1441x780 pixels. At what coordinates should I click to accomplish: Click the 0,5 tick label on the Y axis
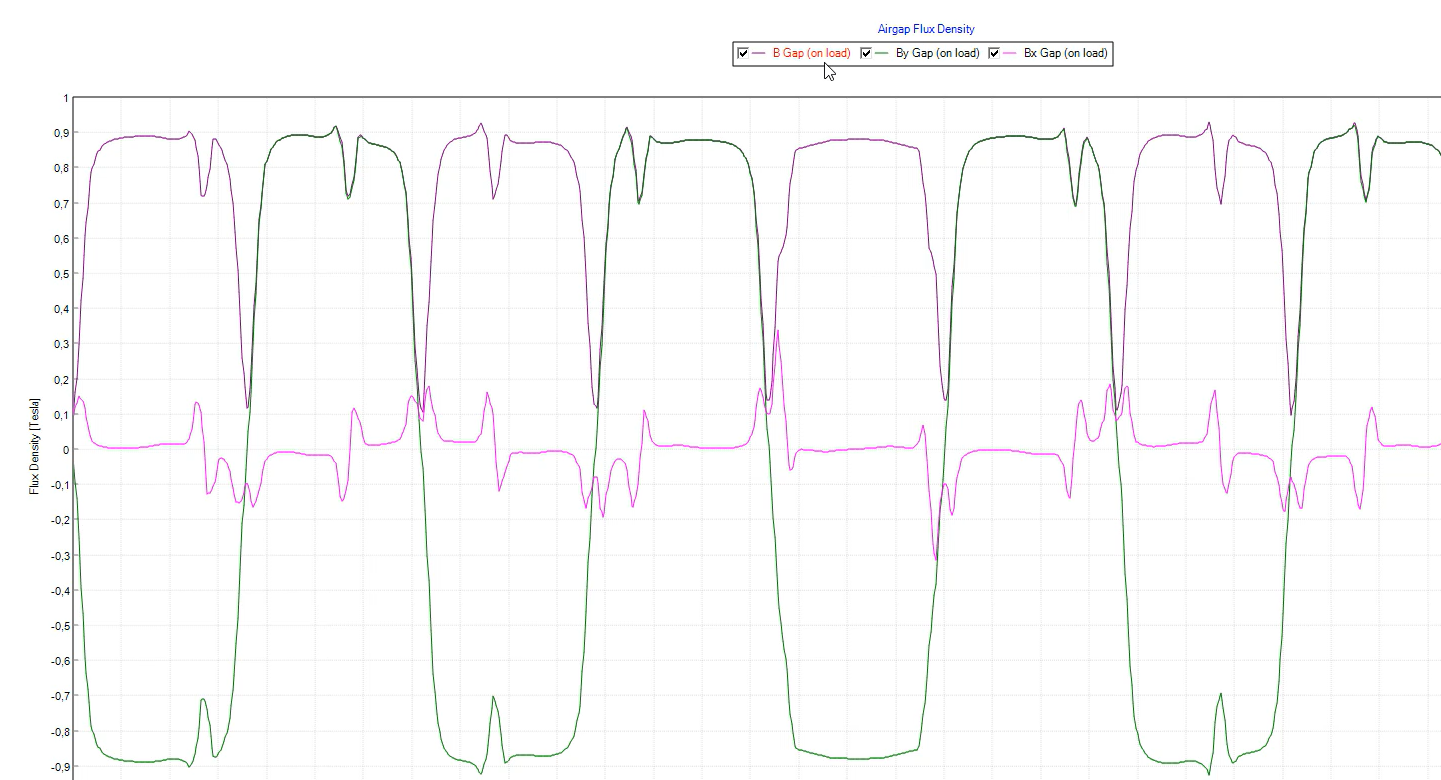pyautogui.click(x=61, y=274)
